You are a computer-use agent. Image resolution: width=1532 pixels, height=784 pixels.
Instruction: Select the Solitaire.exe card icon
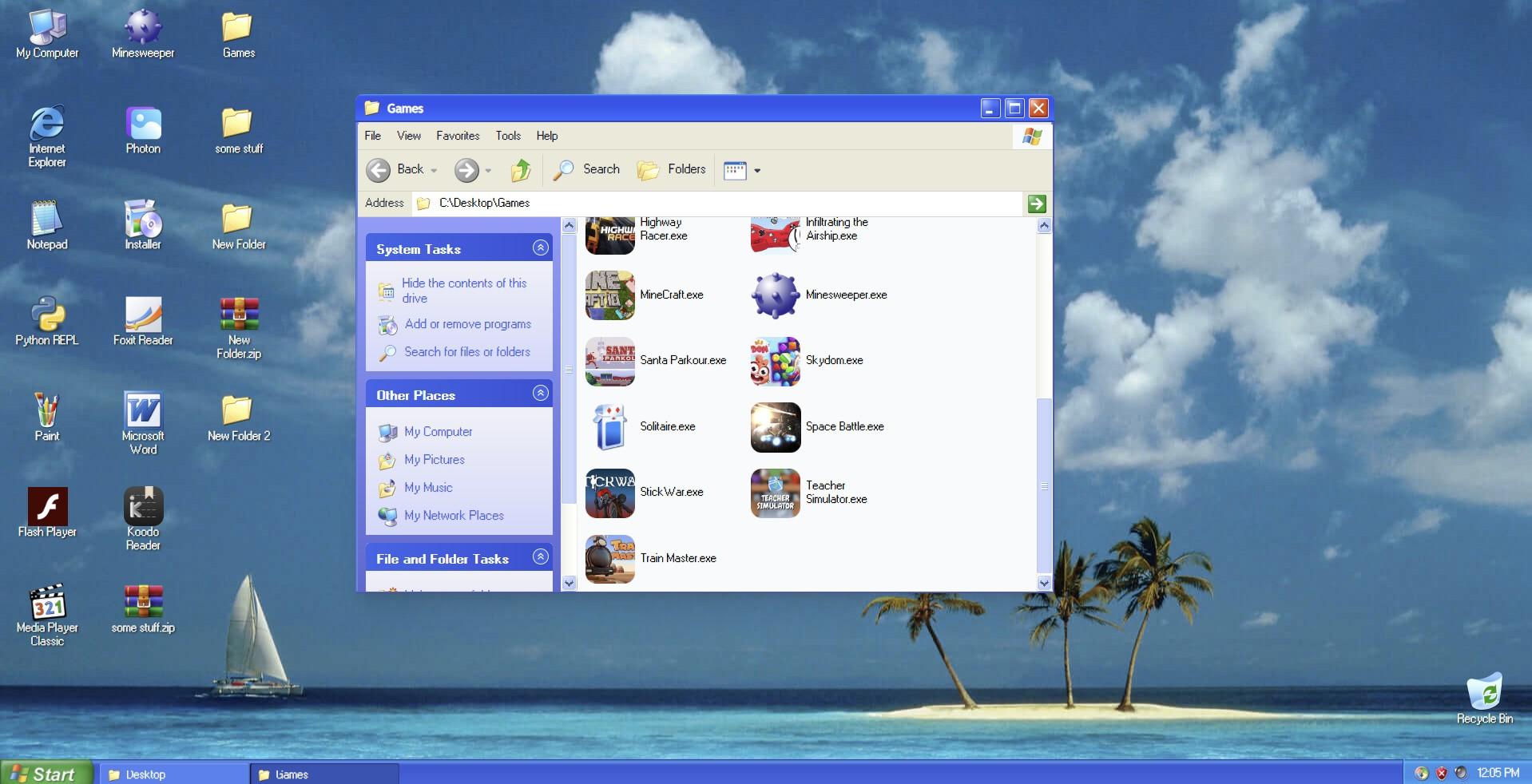click(610, 426)
